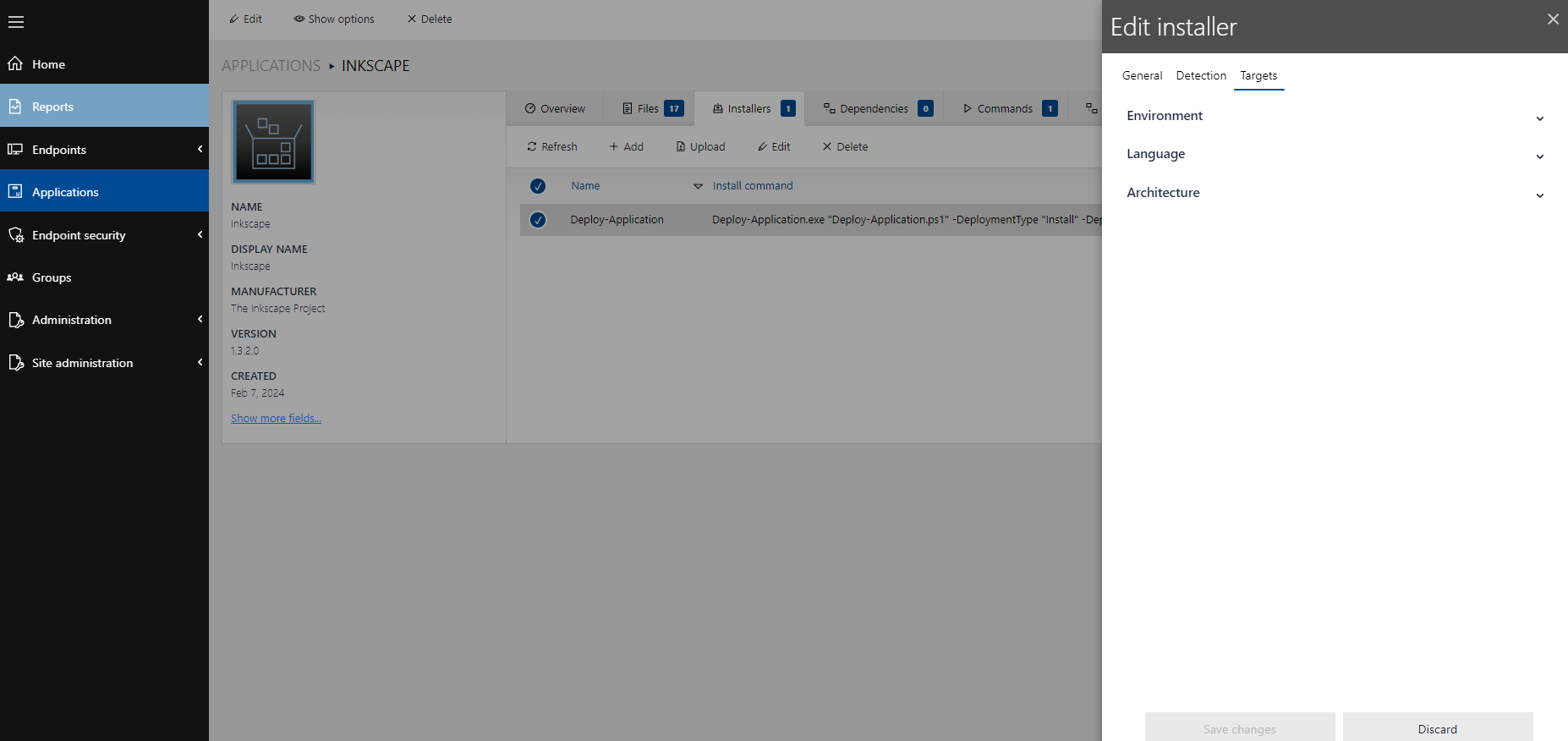Click the Groups people icon
1568x741 pixels.
pos(15,277)
